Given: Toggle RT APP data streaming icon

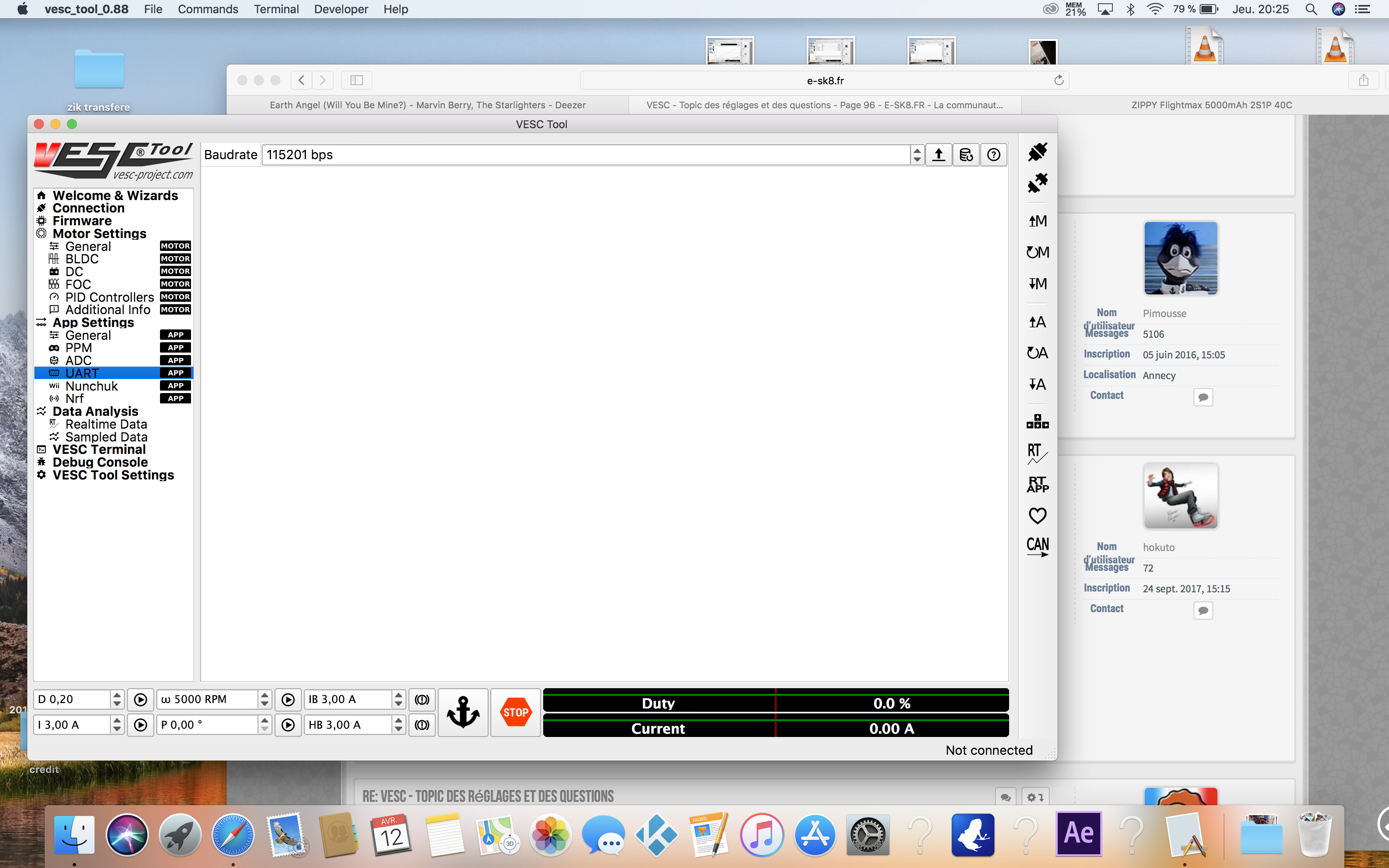Looking at the screenshot, I should pos(1037,484).
